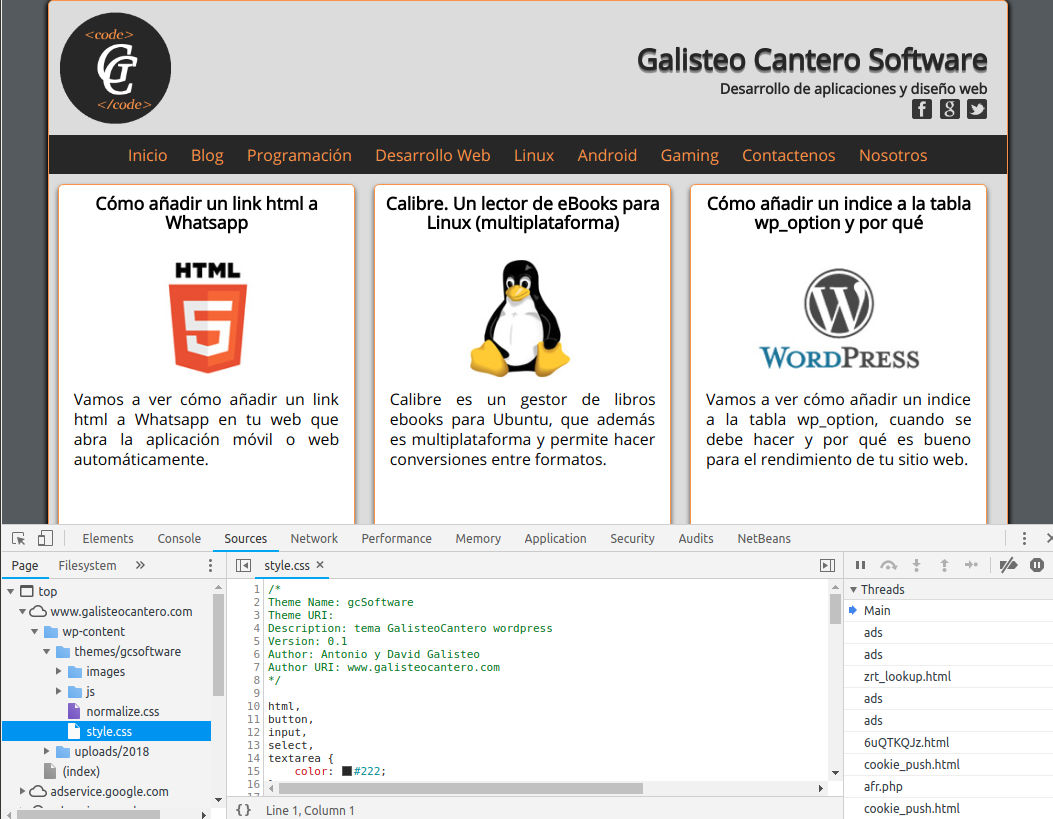Screen dimensions: 1053x819
Task: Collapse www.galisteocantero.com domain node
Action: 22,612
